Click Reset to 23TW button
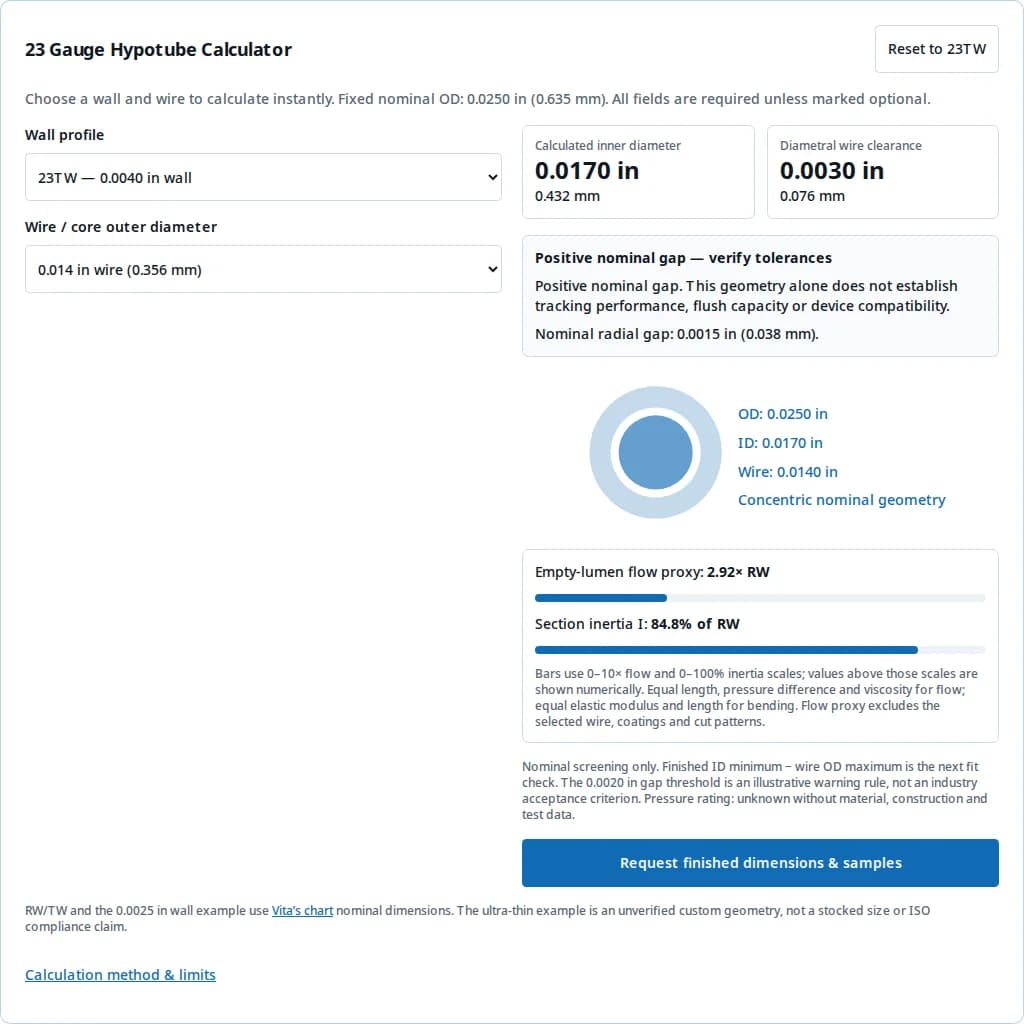The image size is (1024, 1024). [x=936, y=49]
